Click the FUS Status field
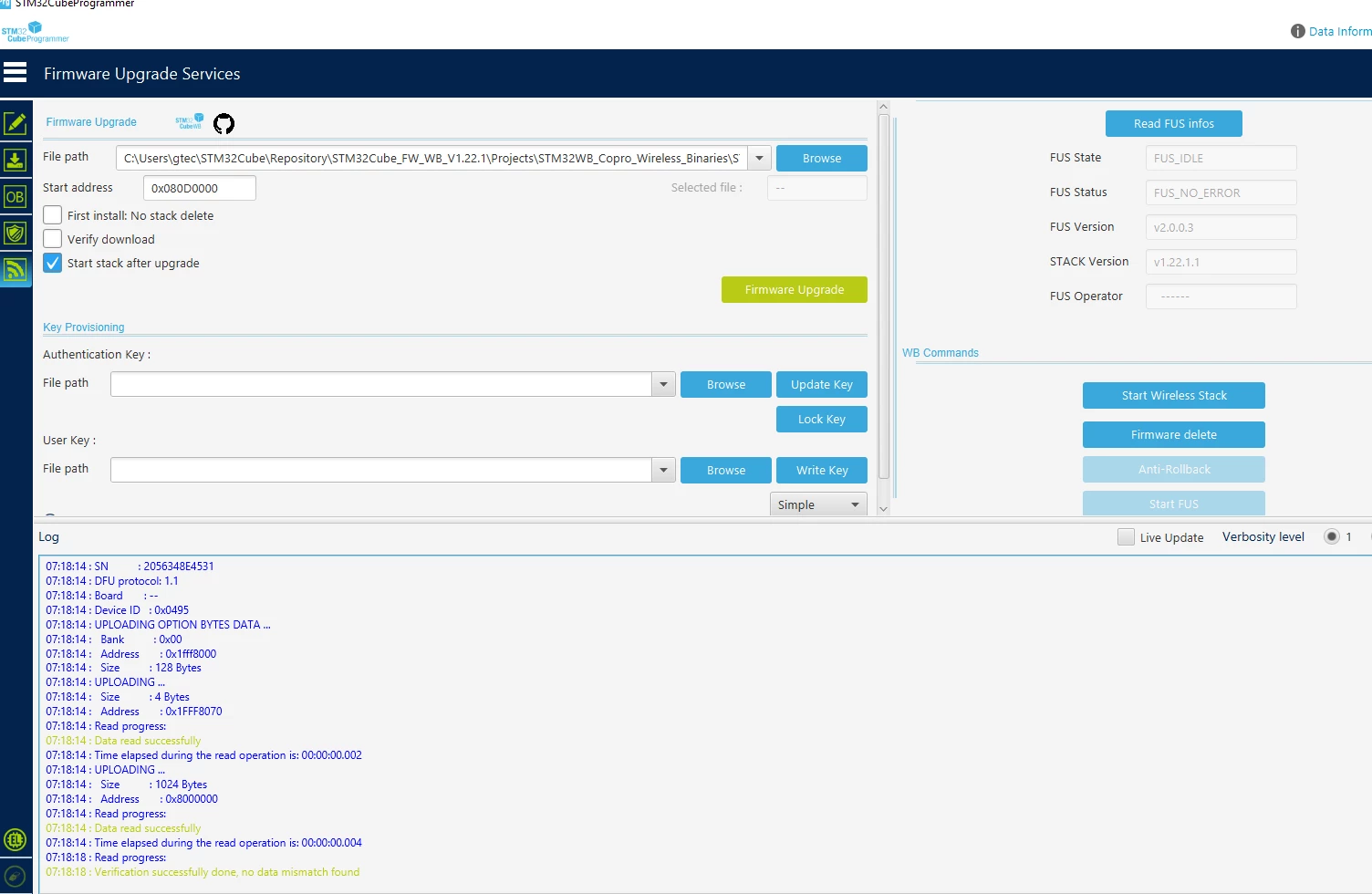This screenshot has height=894, width=1372. pos(1221,192)
